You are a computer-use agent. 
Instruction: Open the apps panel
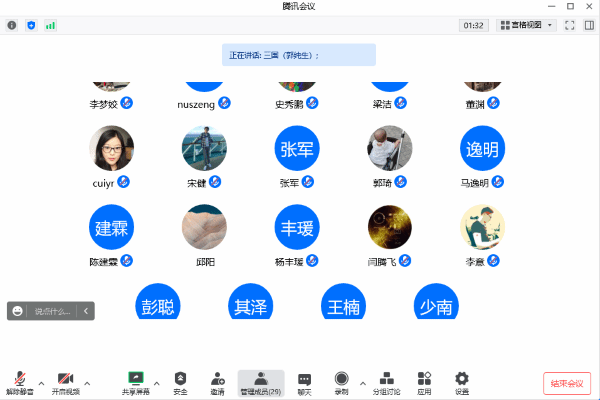(x=424, y=381)
